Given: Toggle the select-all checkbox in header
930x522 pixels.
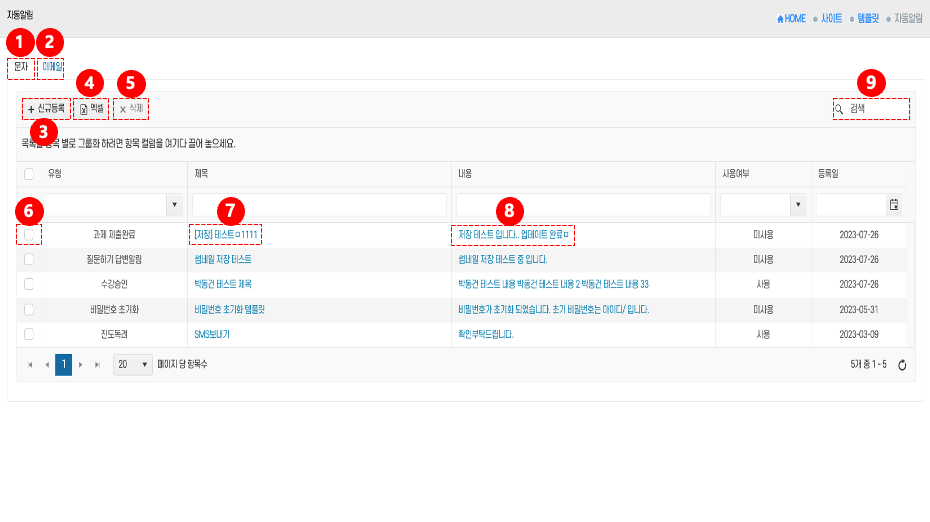Looking at the screenshot, I should pos(29,174).
